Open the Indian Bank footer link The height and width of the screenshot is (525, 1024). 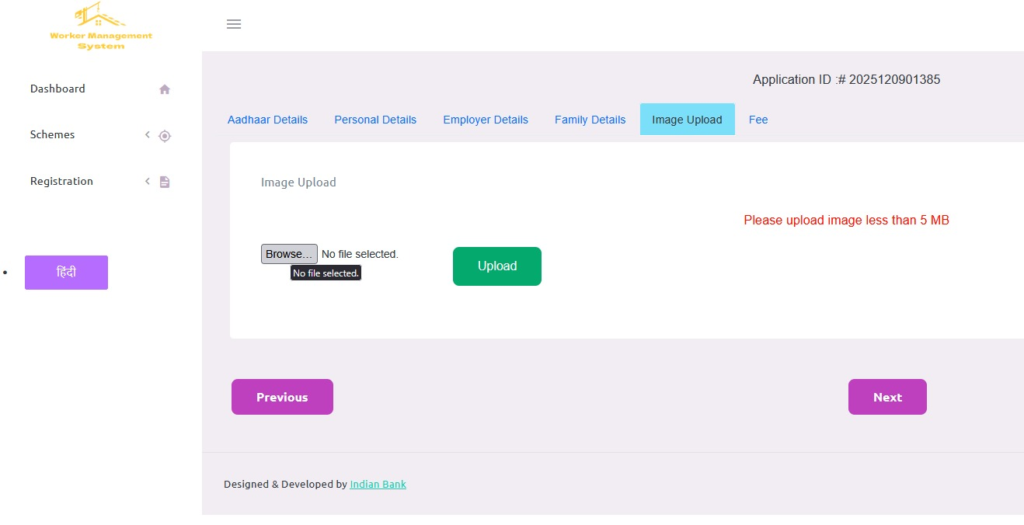coord(378,485)
